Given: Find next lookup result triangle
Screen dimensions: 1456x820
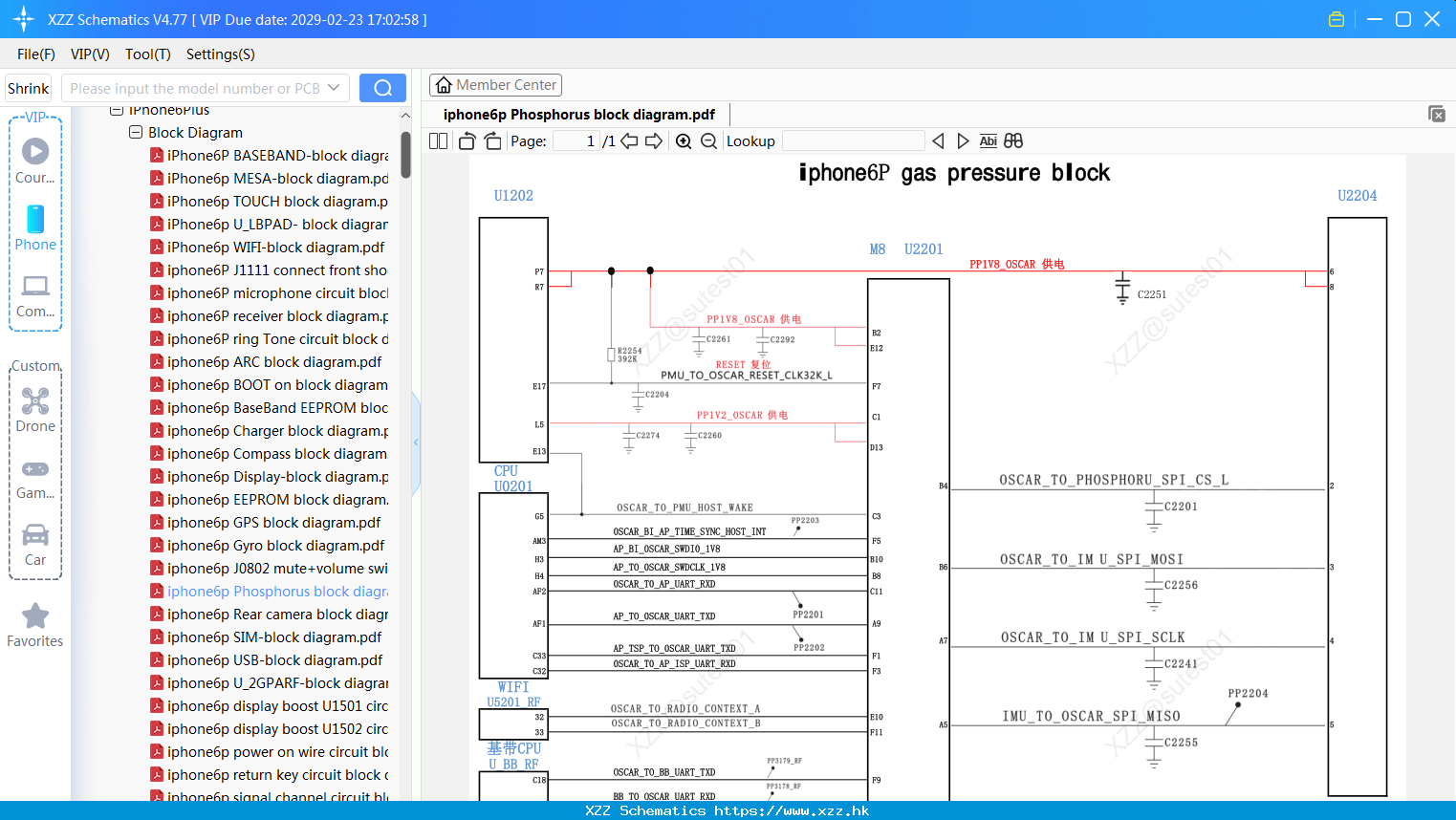Looking at the screenshot, I should [x=963, y=141].
